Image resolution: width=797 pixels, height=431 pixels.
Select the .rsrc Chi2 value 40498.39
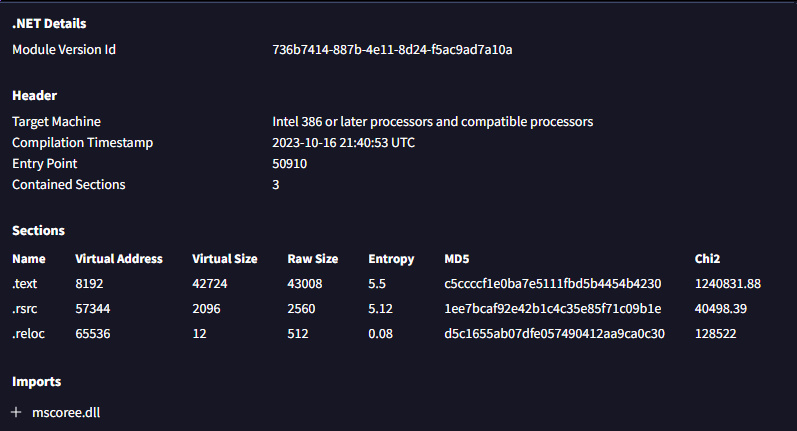click(x=721, y=309)
